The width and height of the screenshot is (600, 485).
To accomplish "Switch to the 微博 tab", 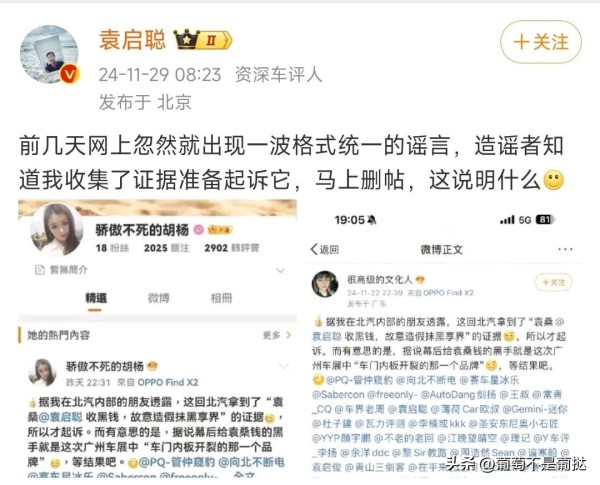I will pos(159,298).
